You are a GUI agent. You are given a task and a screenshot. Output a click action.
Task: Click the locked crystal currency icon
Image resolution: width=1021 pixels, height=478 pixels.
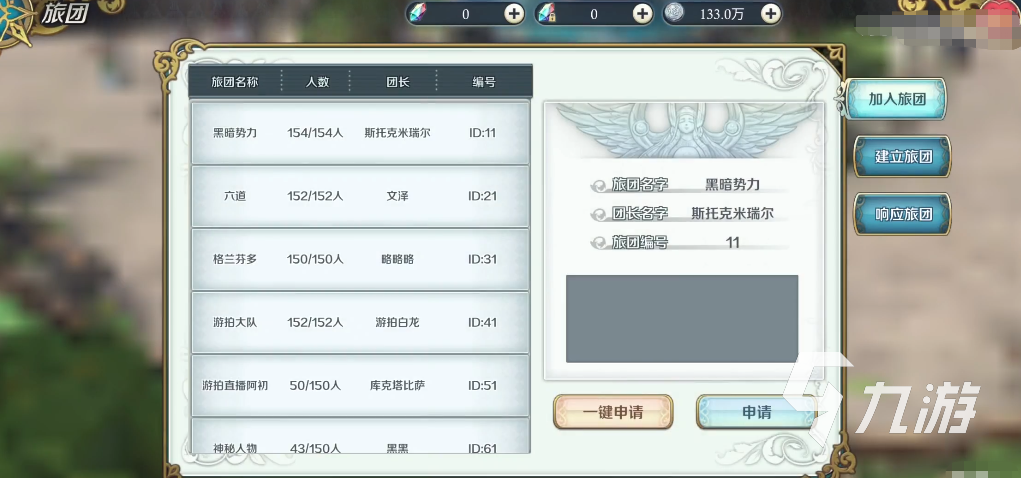coord(547,13)
